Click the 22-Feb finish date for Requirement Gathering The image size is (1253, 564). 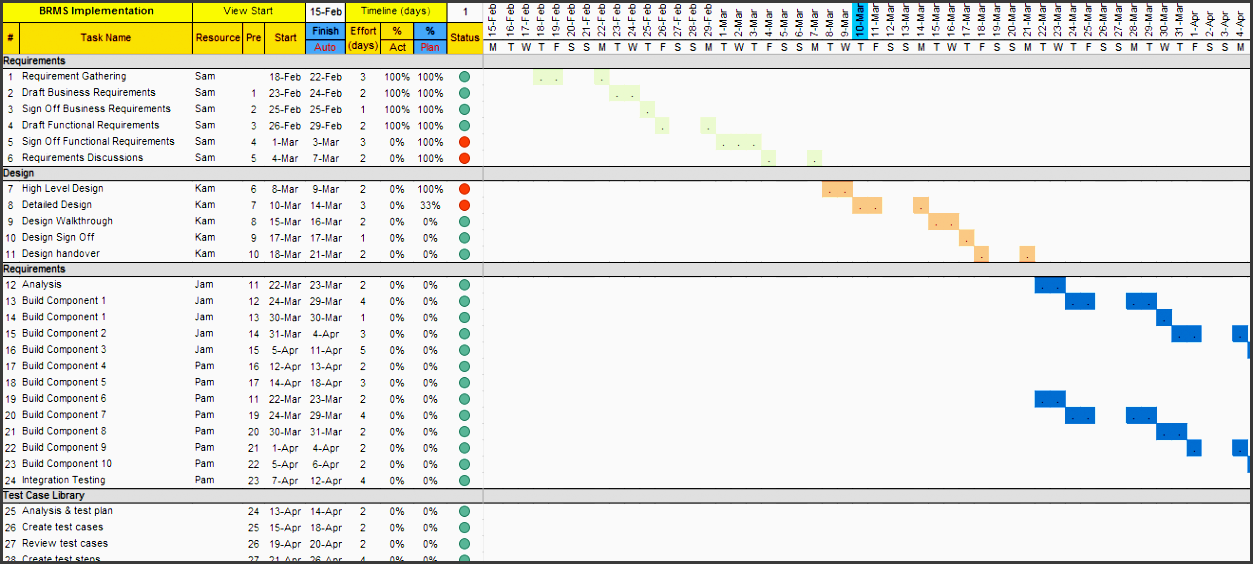pos(325,77)
